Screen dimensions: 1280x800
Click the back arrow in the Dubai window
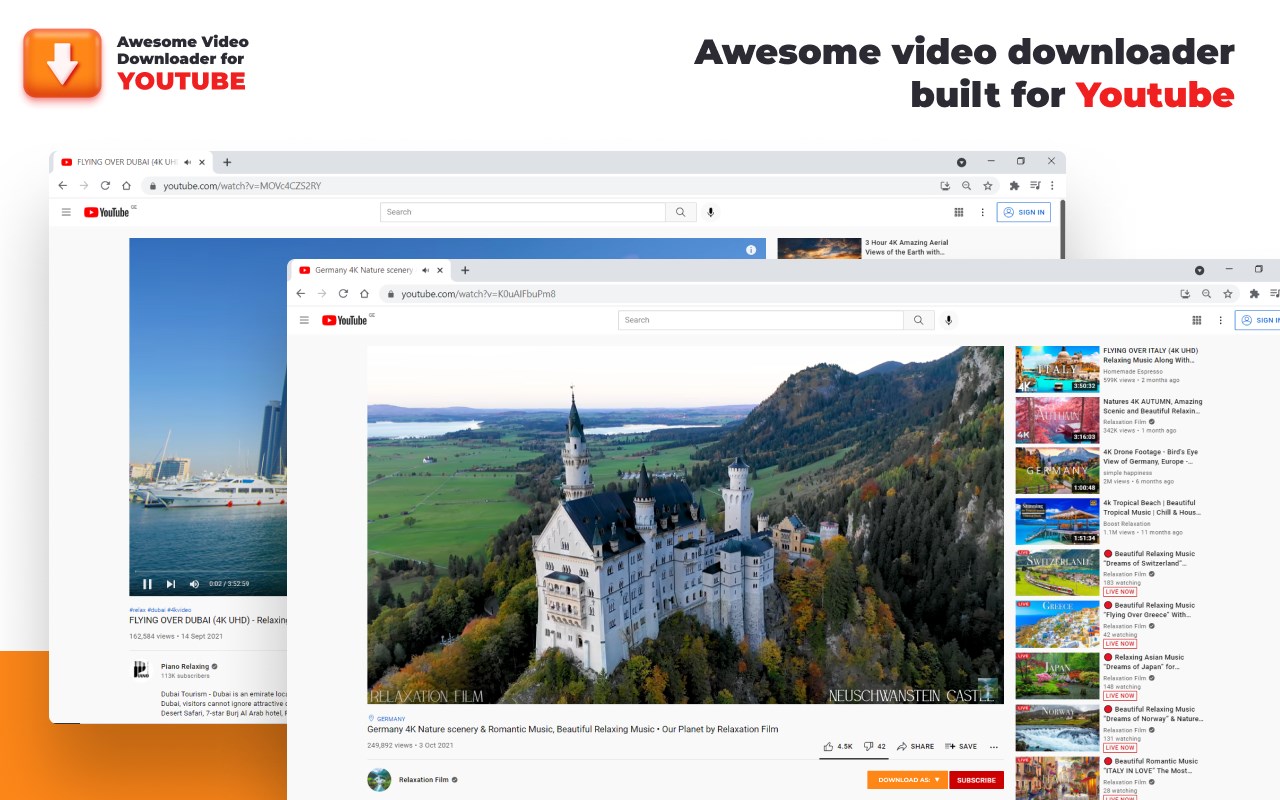[62, 186]
